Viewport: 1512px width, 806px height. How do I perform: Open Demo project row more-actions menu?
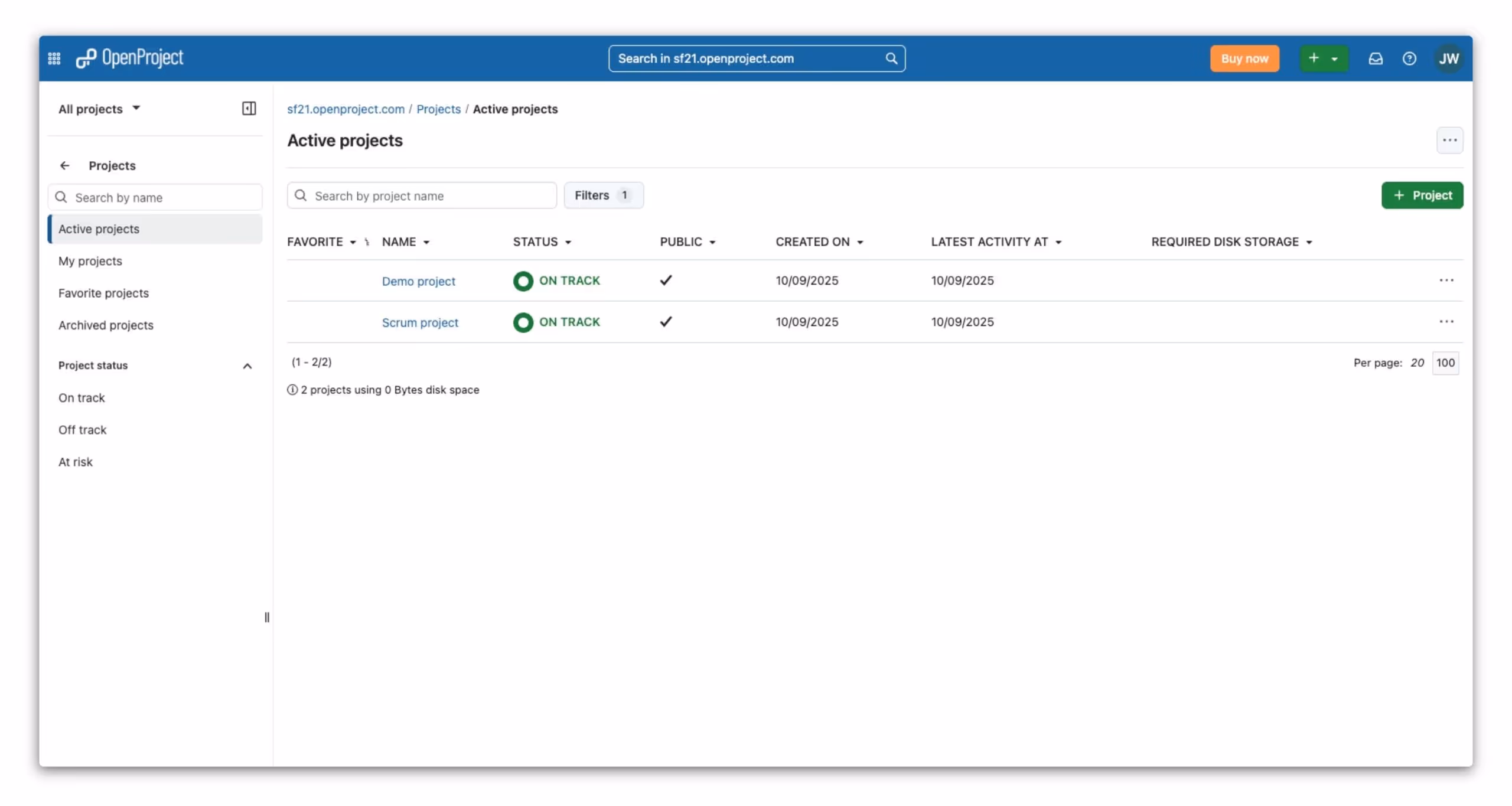(1446, 280)
